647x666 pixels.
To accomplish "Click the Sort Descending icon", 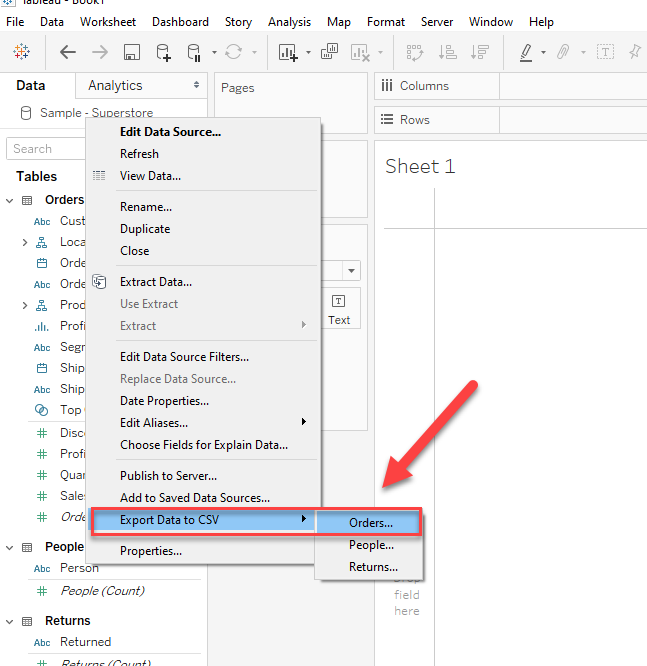I will pyautogui.click(x=480, y=52).
